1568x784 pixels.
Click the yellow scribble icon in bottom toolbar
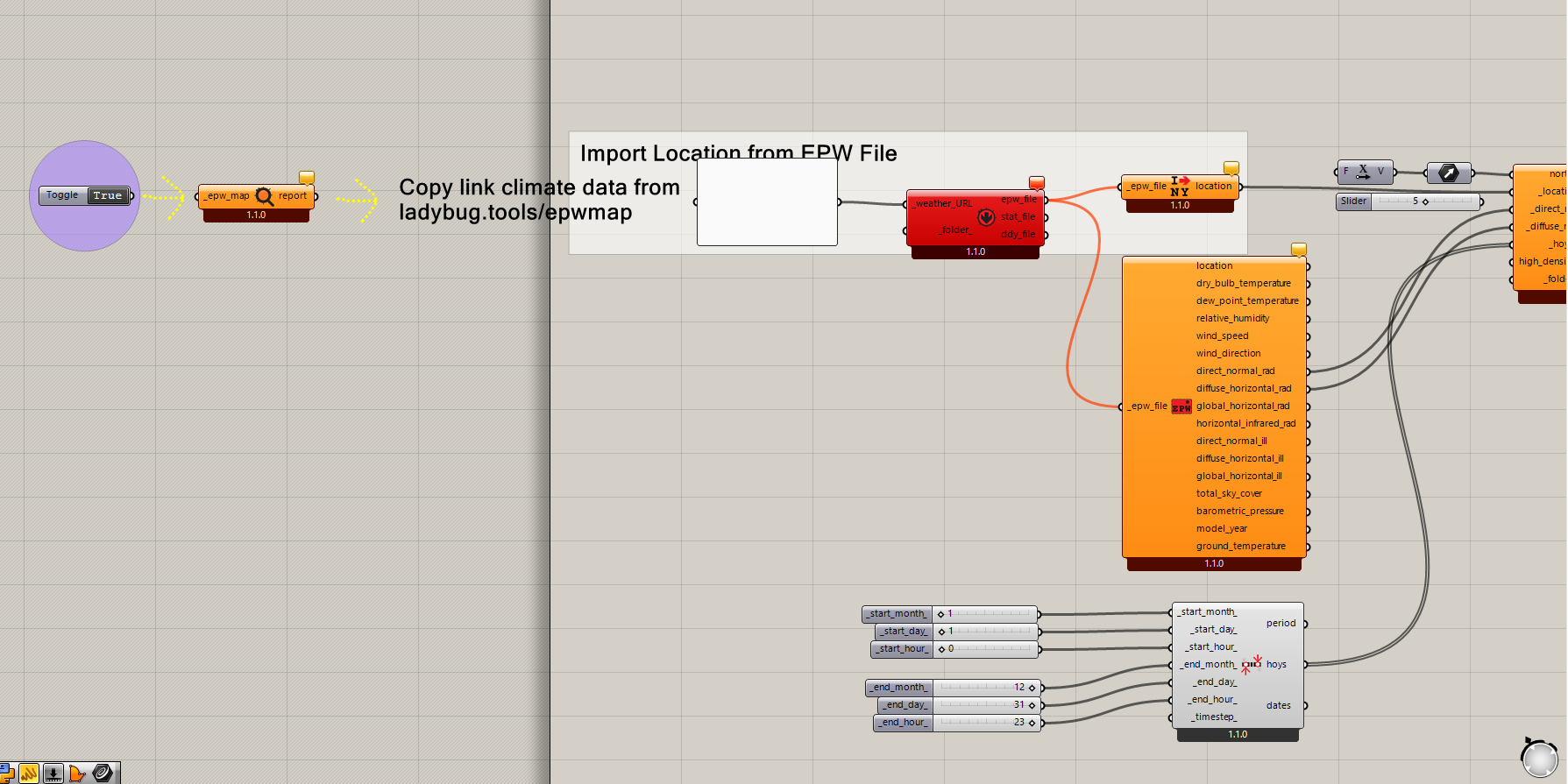pyautogui.click(x=29, y=773)
